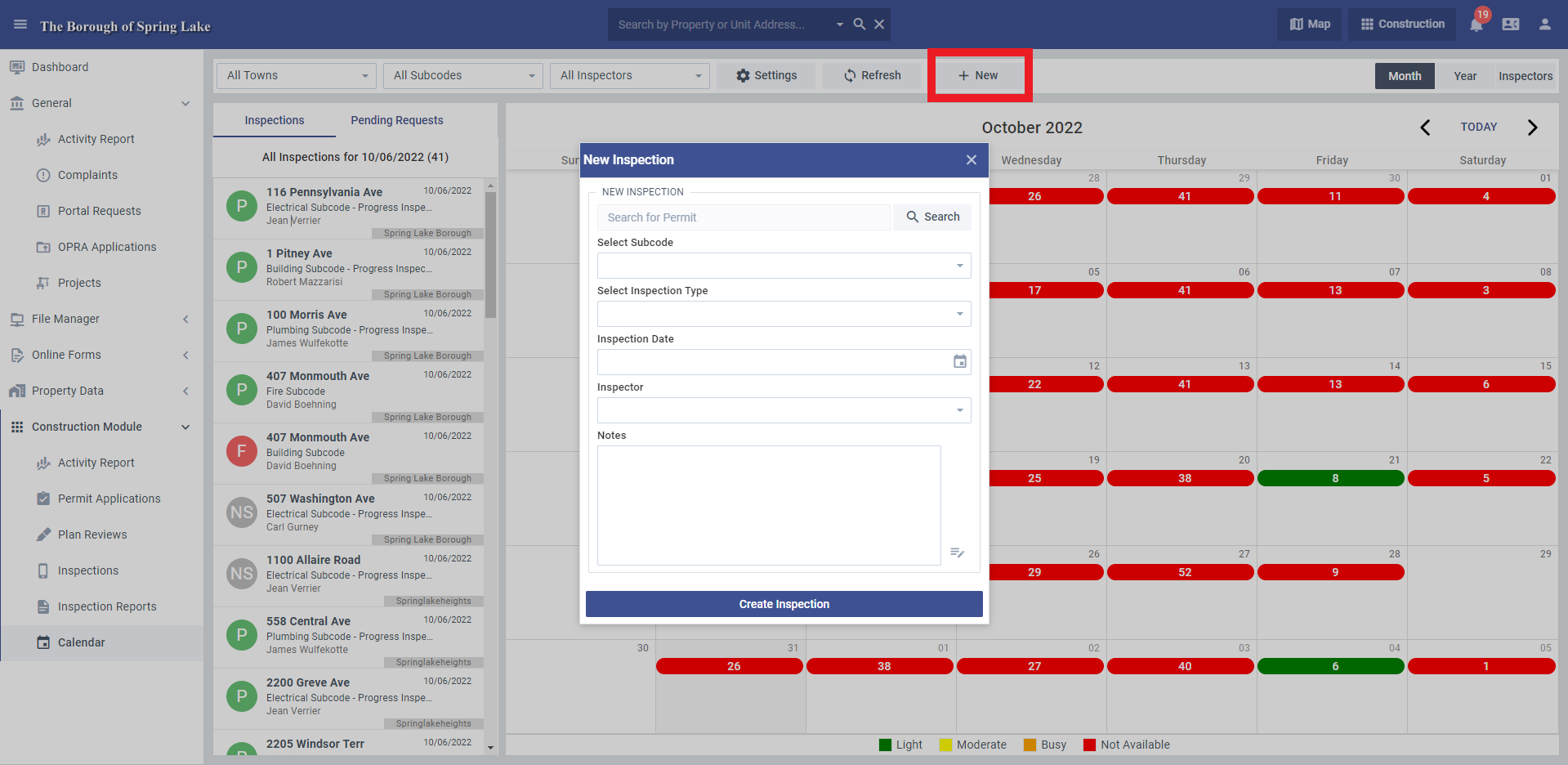Open the Inspection Date calendar picker icon
This screenshot has width=1568, height=765.
click(960, 361)
